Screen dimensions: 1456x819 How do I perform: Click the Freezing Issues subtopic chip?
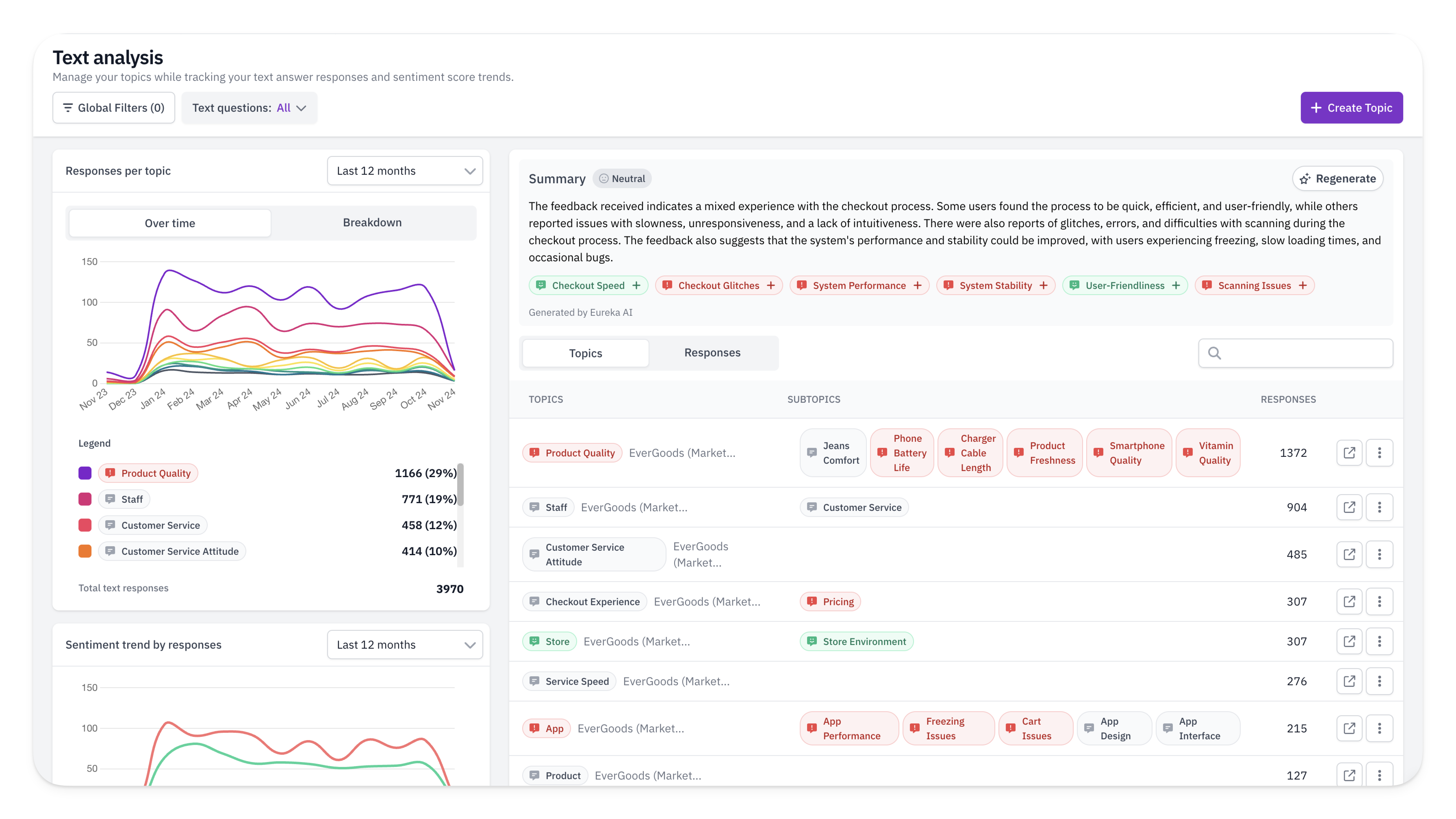[948, 728]
